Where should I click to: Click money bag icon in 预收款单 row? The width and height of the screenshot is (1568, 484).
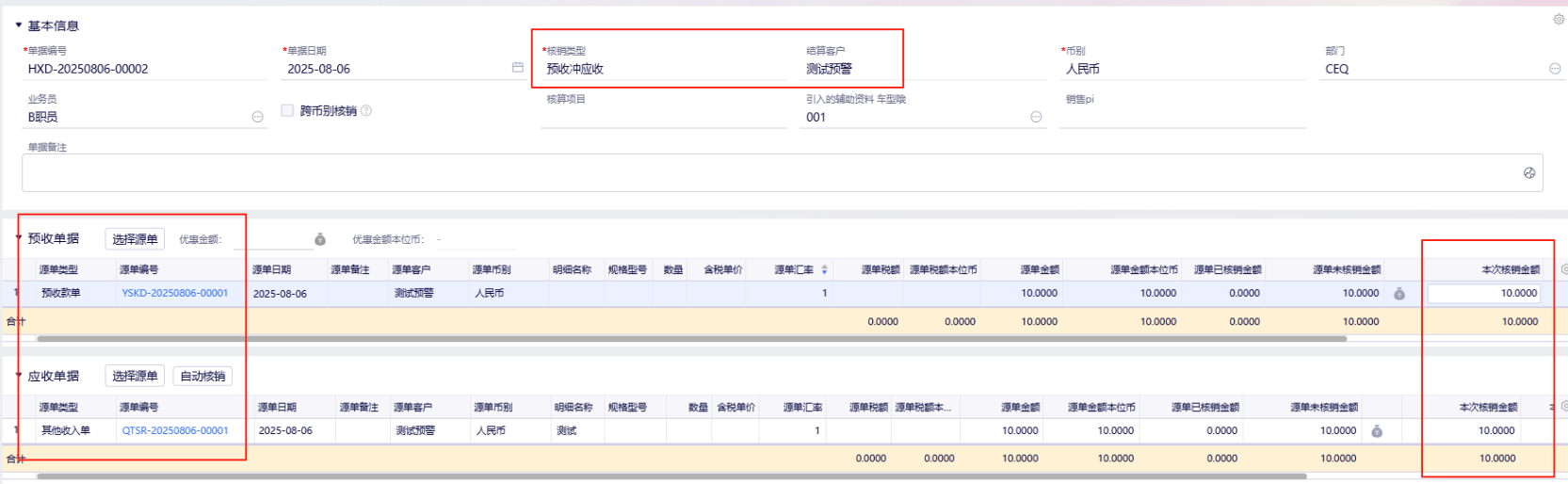(x=1399, y=294)
